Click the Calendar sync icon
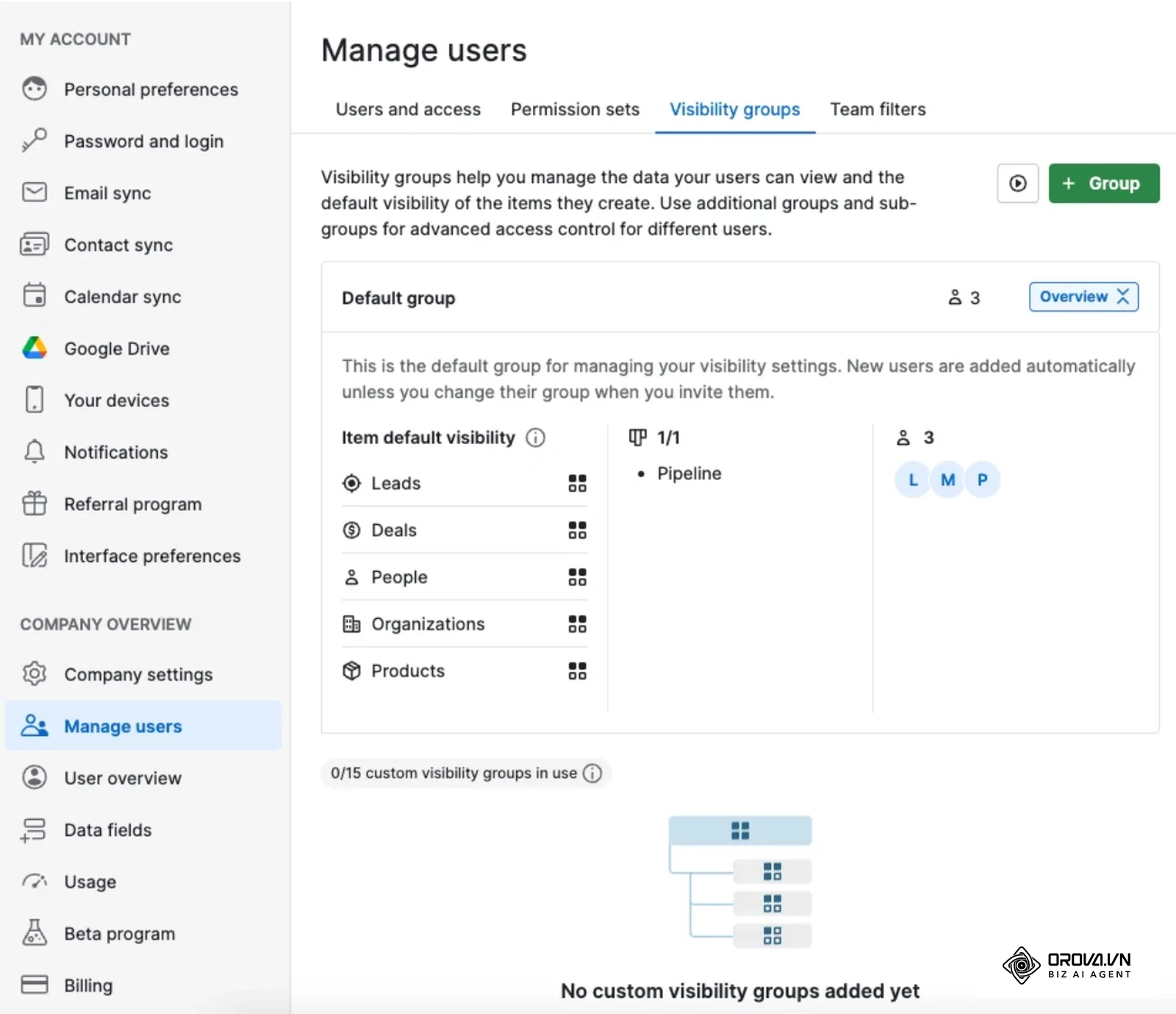 (x=34, y=296)
